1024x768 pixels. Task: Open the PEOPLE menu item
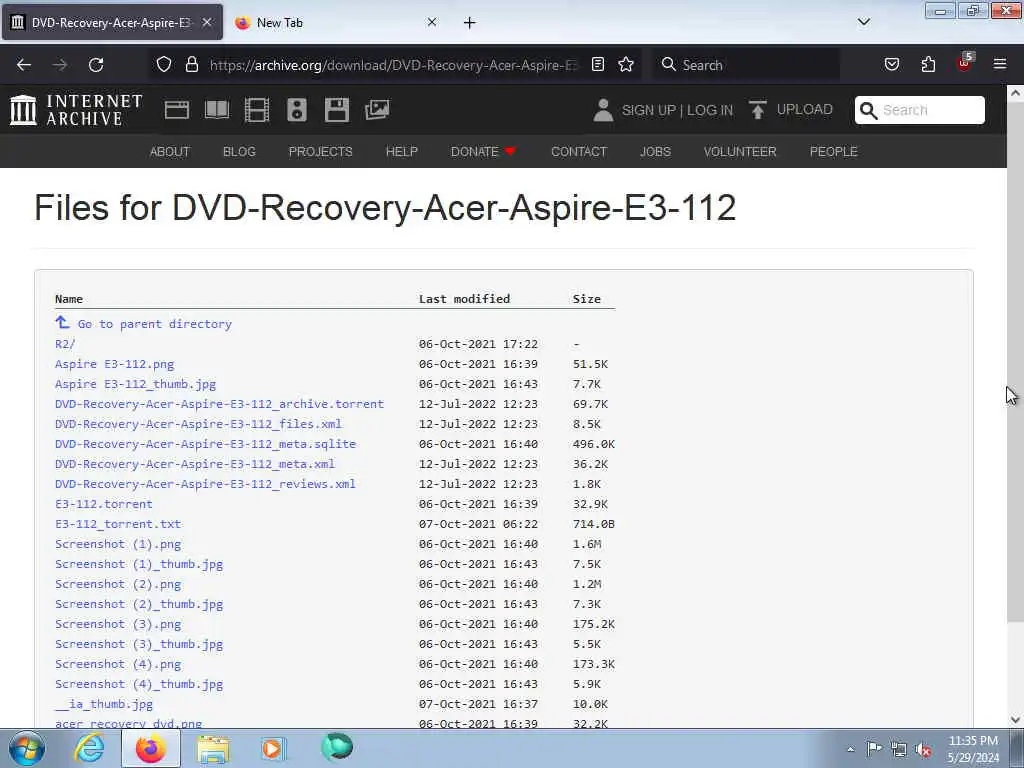[x=833, y=152]
